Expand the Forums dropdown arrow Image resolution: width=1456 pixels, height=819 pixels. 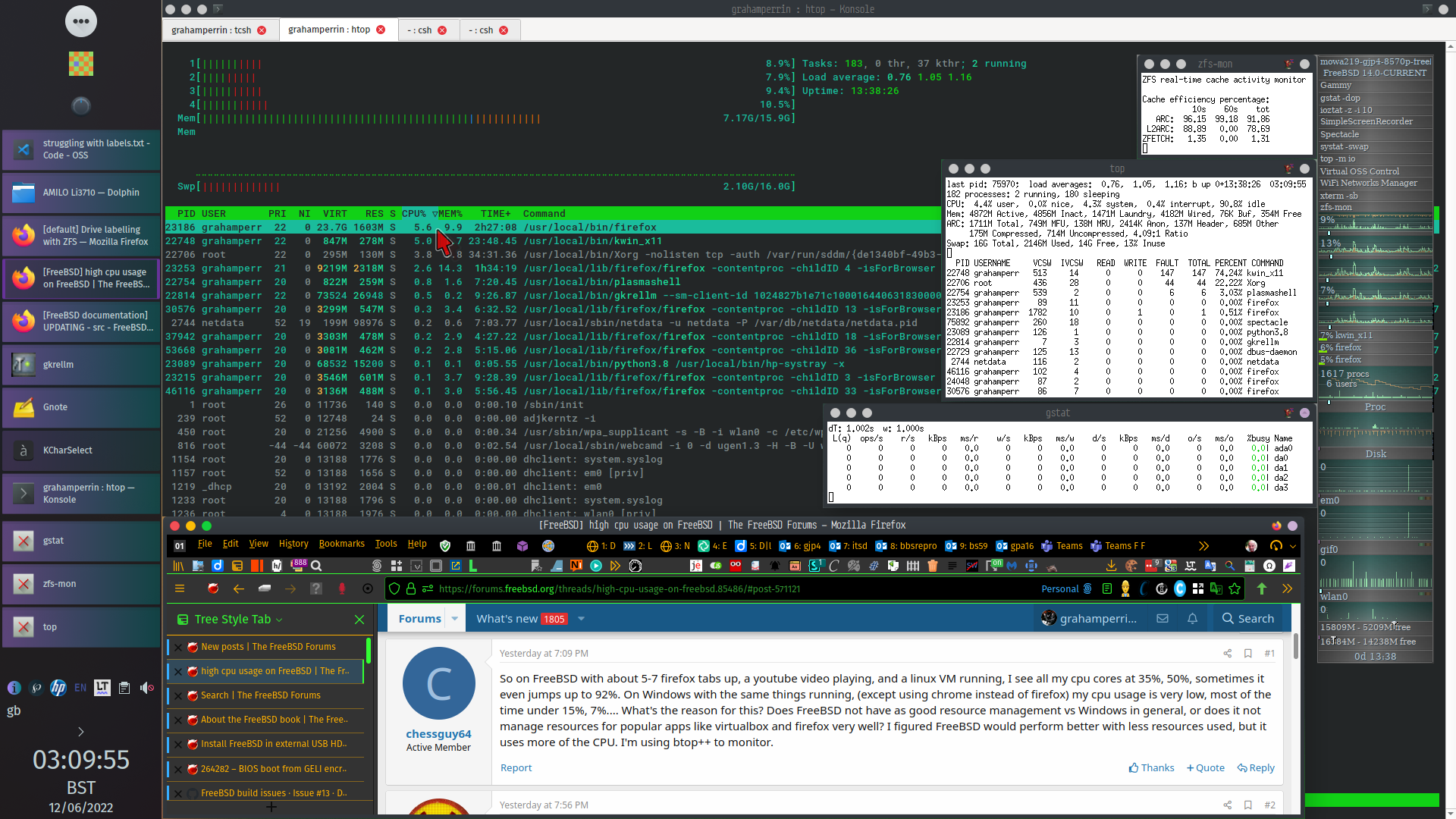pos(454,619)
